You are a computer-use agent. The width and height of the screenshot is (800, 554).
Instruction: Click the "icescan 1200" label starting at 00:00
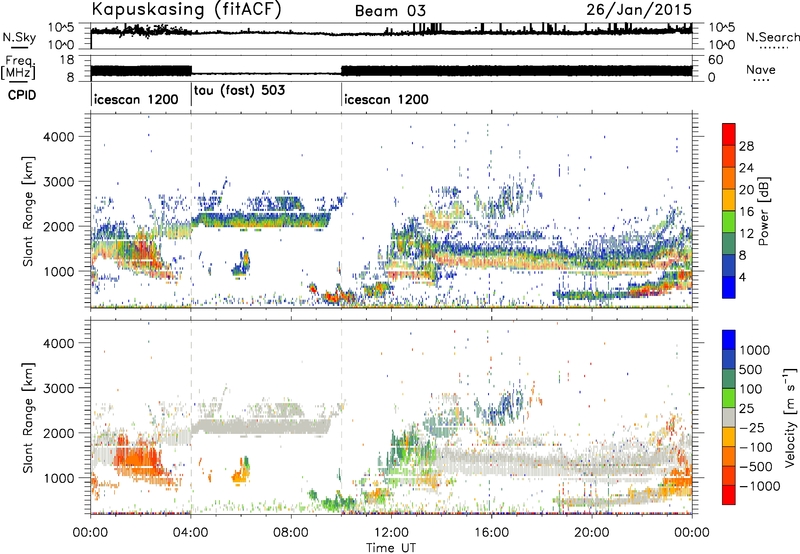[136, 99]
